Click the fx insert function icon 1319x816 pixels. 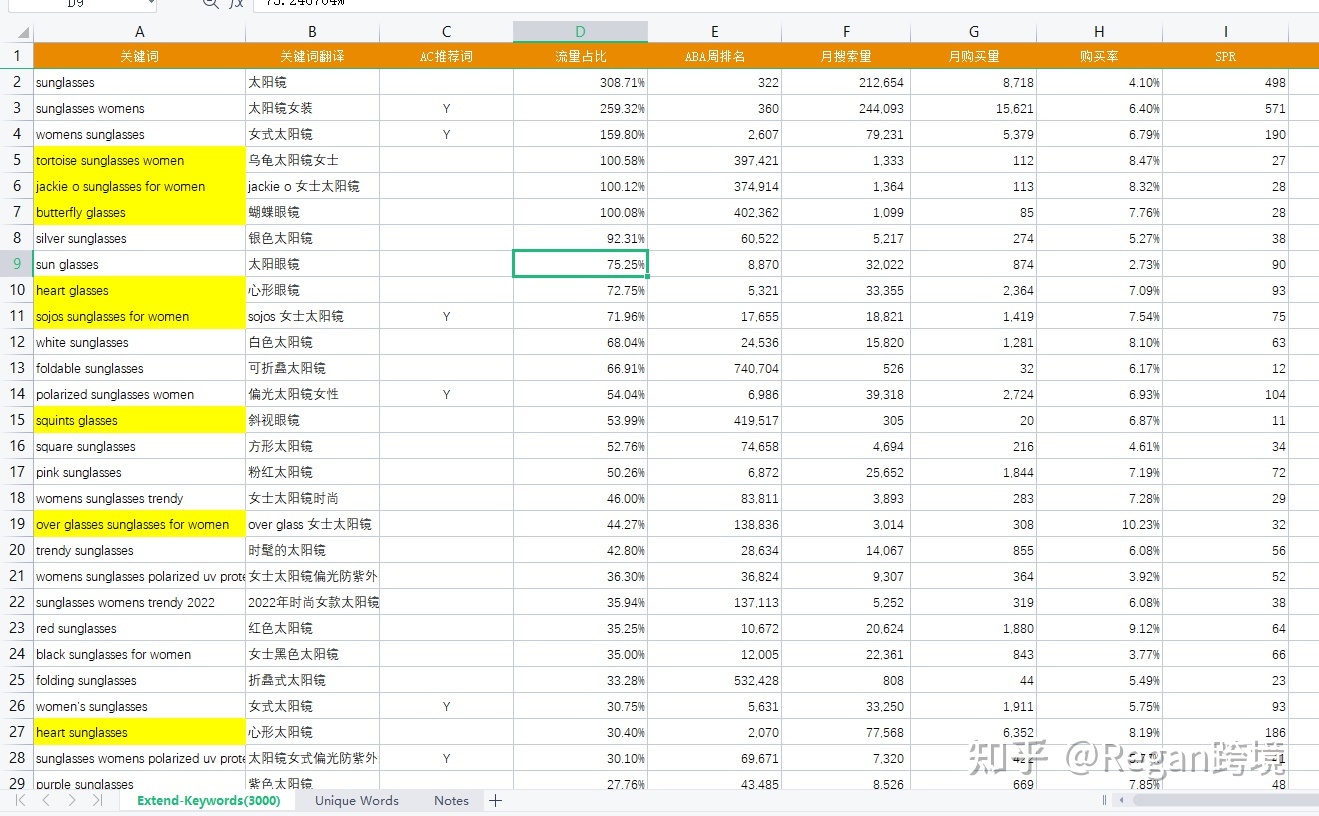pyautogui.click(x=236, y=3)
